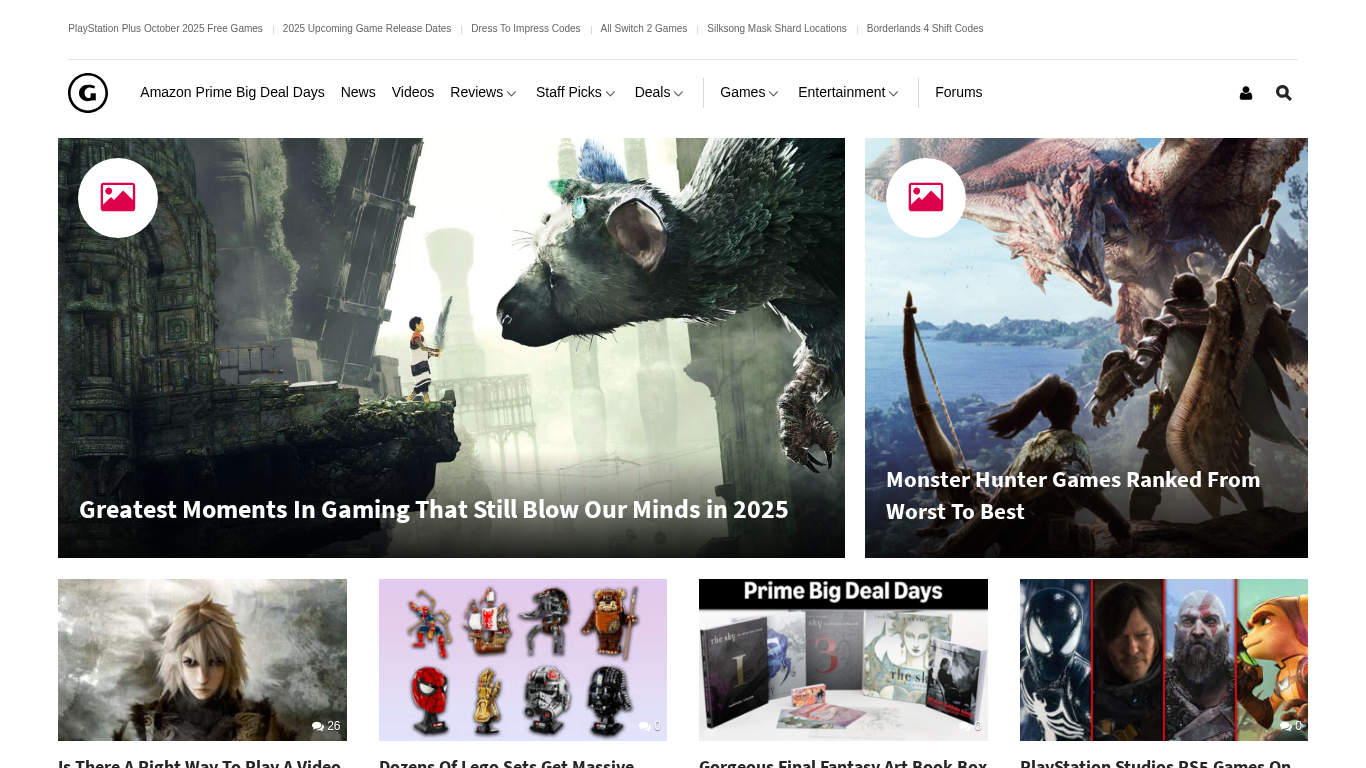Expand the Staff Picks dropdown menu
1366x768 pixels.
coord(576,92)
